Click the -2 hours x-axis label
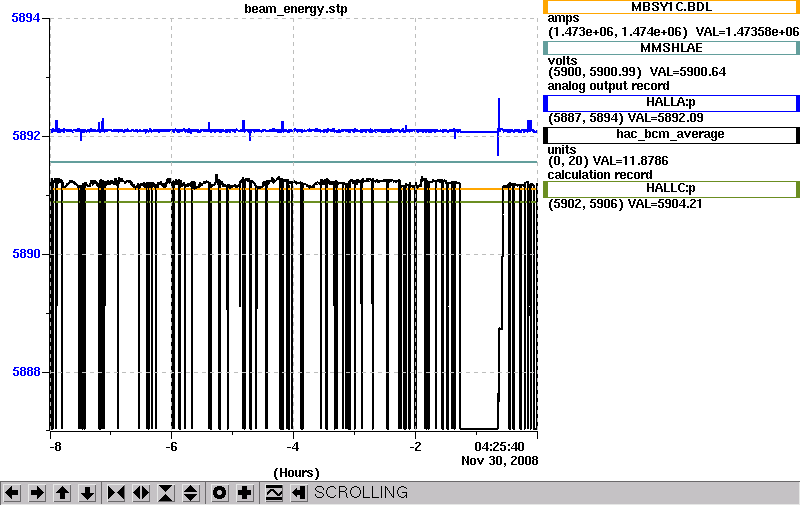The image size is (800, 505). (x=415, y=447)
